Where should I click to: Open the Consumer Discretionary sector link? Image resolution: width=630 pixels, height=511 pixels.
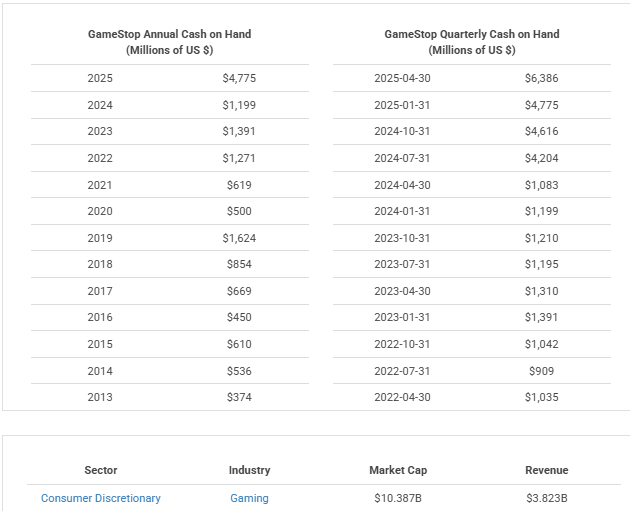[x=100, y=498]
